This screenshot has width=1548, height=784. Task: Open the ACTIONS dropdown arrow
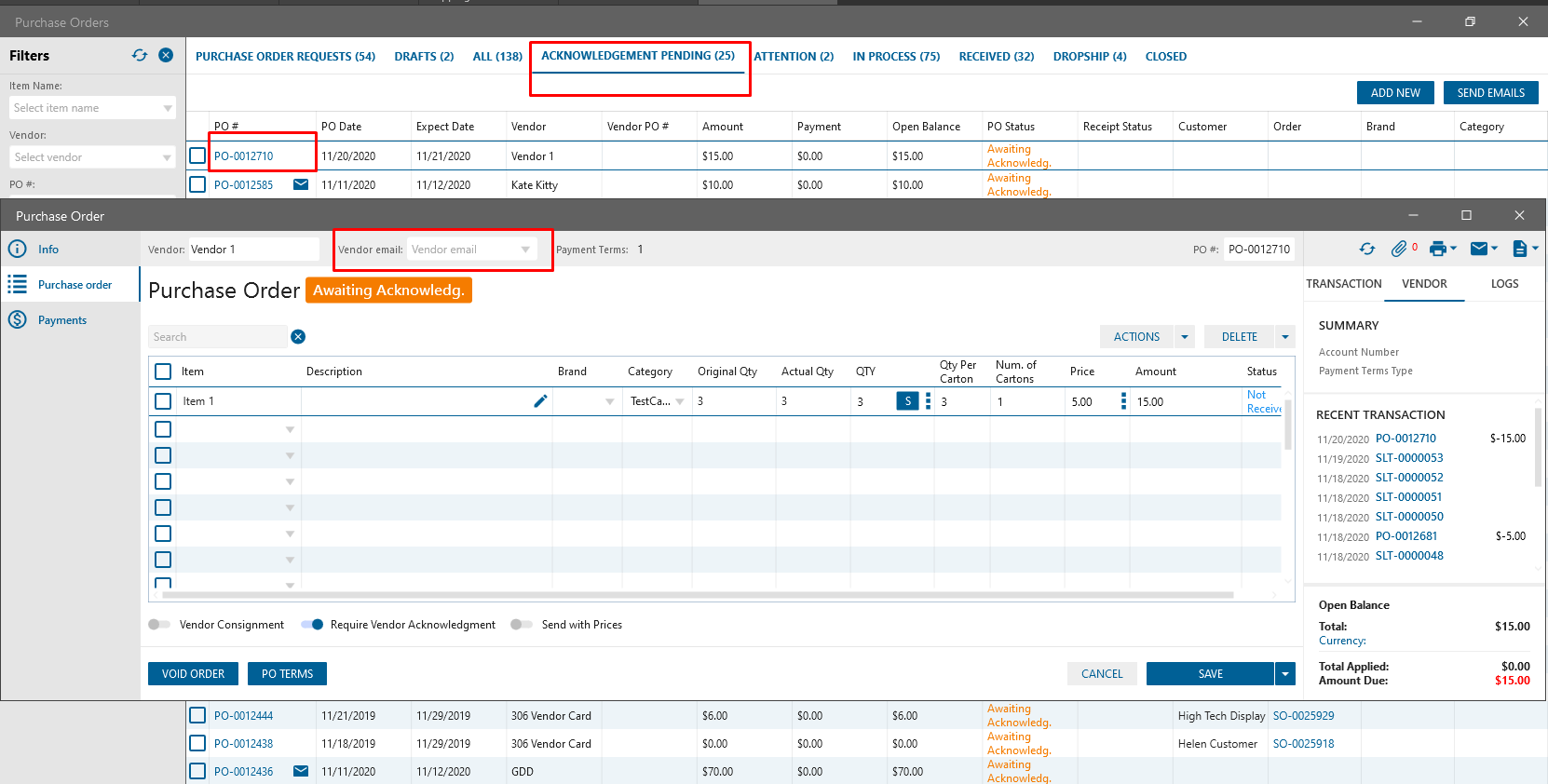pyautogui.click(x=1185, y=337)
